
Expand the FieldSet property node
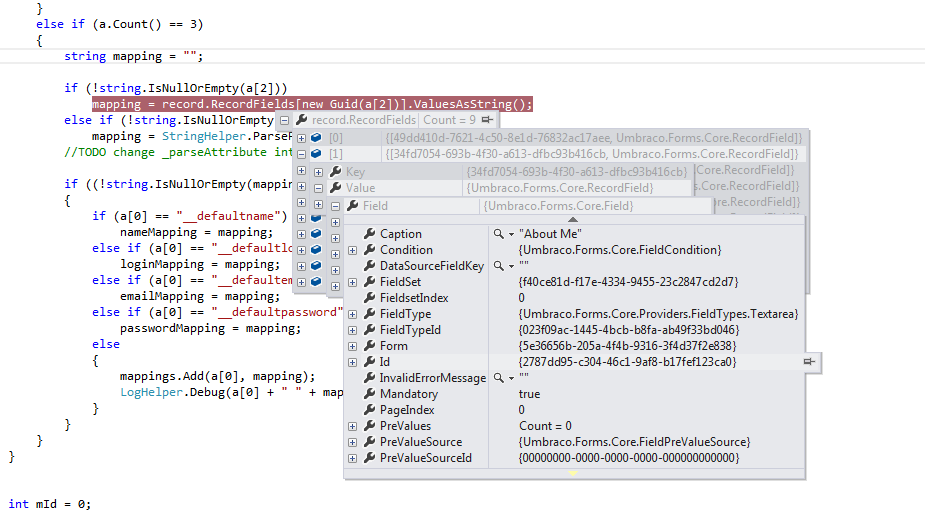tap(353, 282)
